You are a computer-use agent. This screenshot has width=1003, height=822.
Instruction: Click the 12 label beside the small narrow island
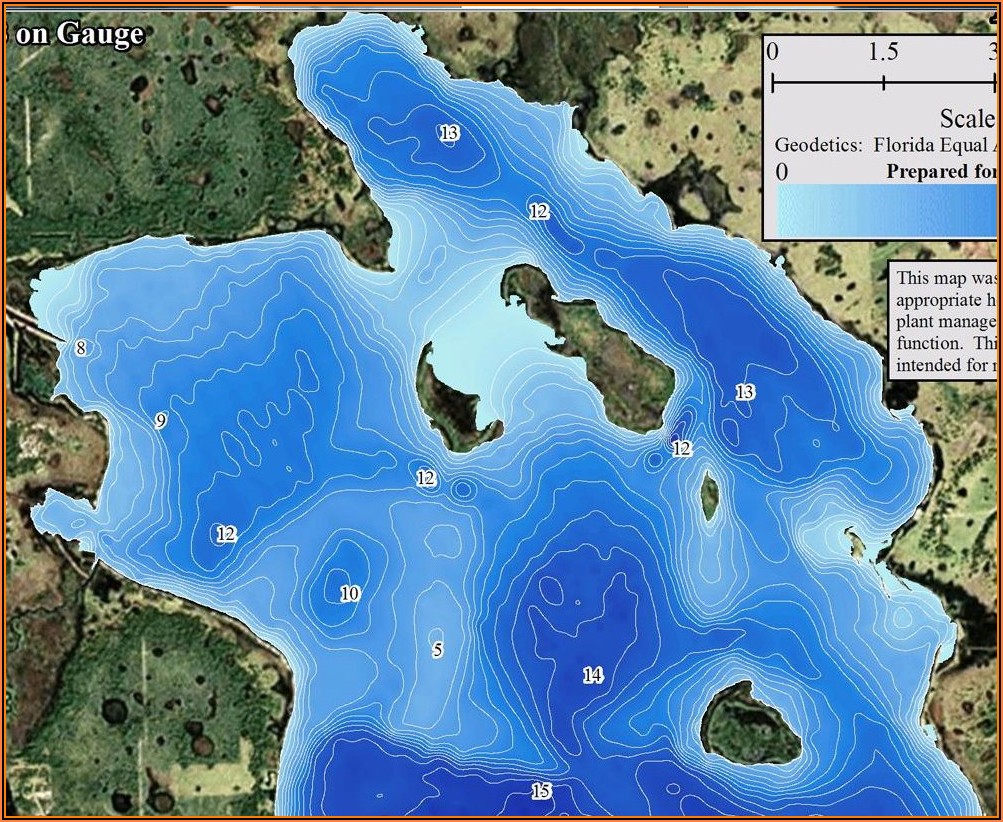(682, 448)
